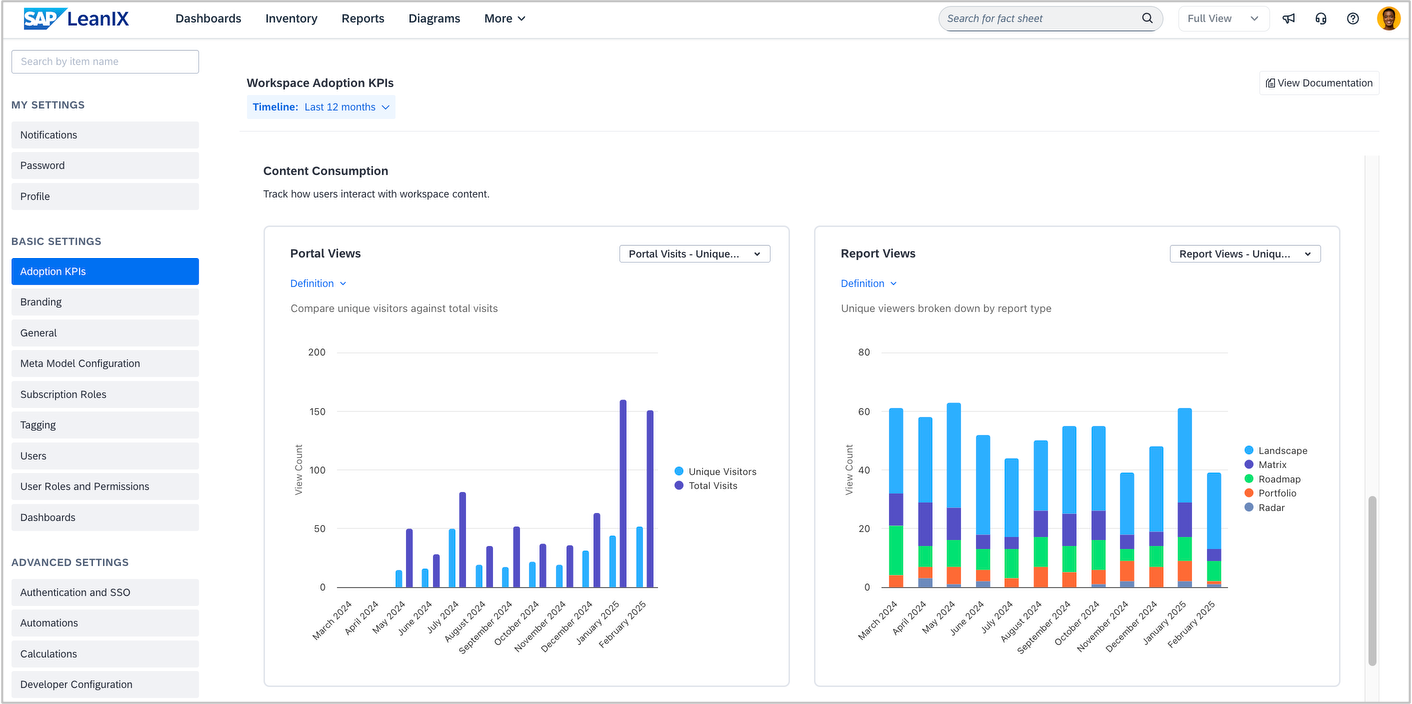Image resolution: width=1412 pixels, height=704 pixels.
Task: Go to the Inventory tab
Action: [x=291, y=18]
